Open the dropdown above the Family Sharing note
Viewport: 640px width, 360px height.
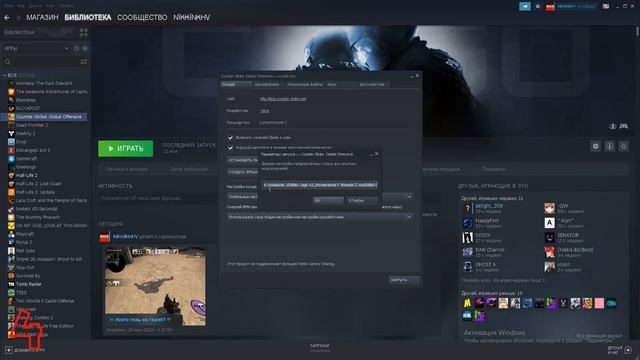click(x=319, y=217)
